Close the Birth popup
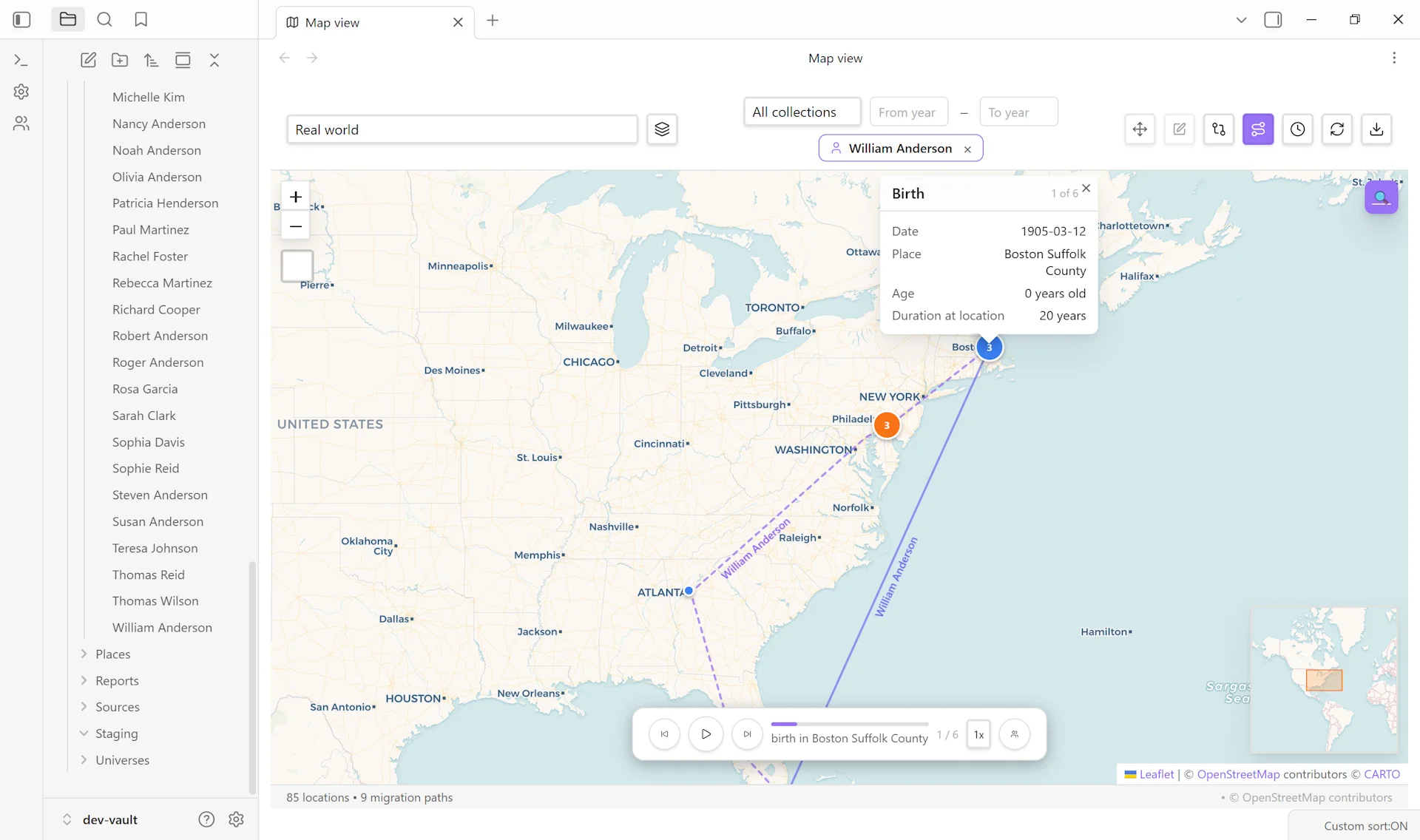 pos(1086,189)
